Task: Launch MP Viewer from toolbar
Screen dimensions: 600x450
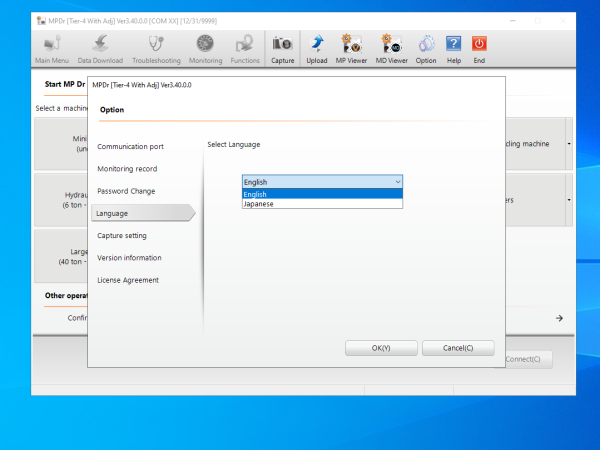Action: click(x=351, y=49)
